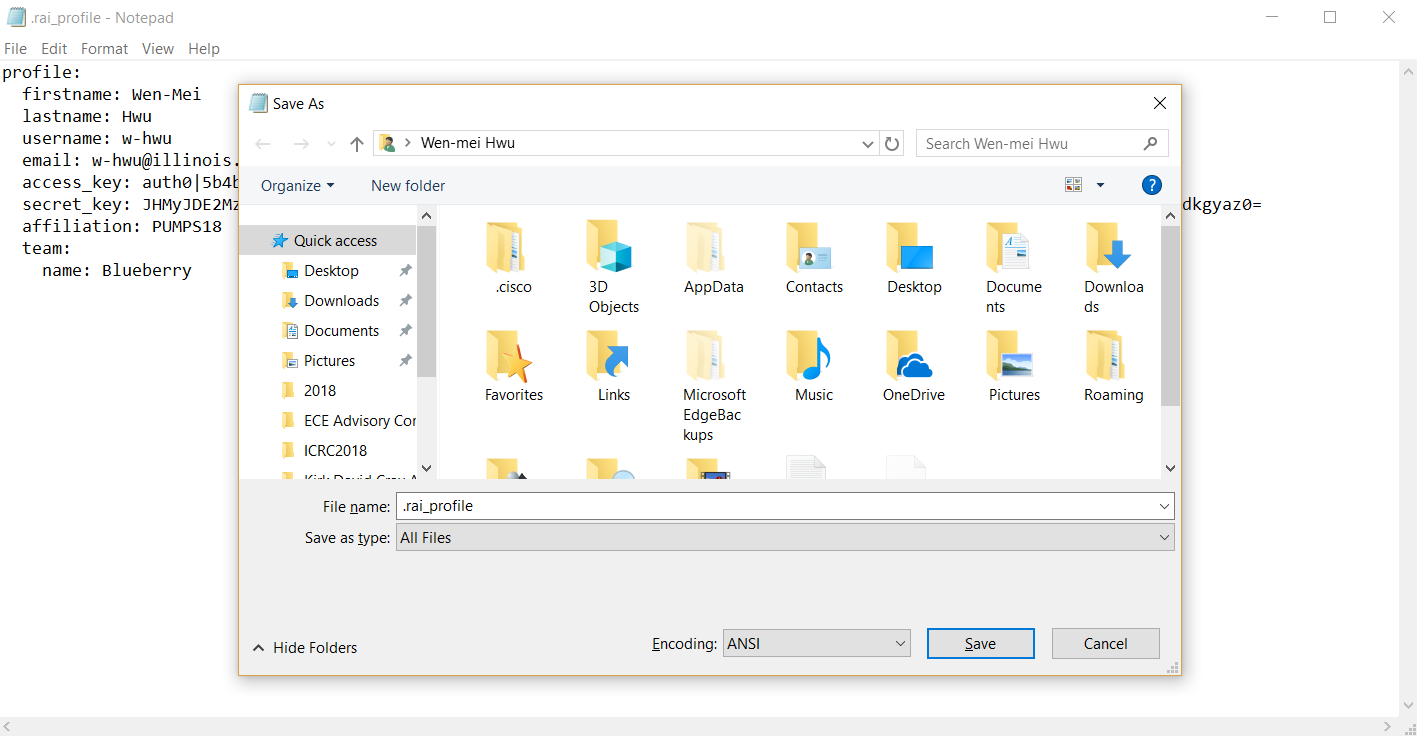The width and height of the screenshot is (1417, 736).
Task: Open the Favorites folder
Action: (514, 365)
